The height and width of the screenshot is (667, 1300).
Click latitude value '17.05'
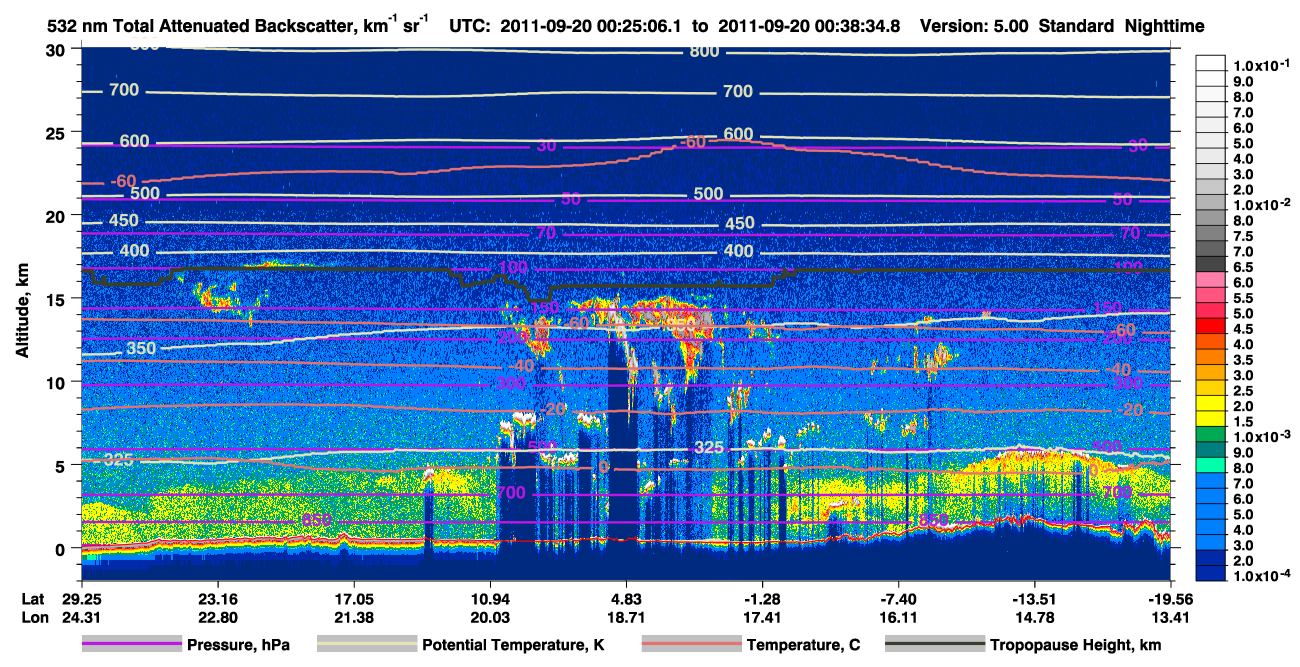[x=354, y=598]
